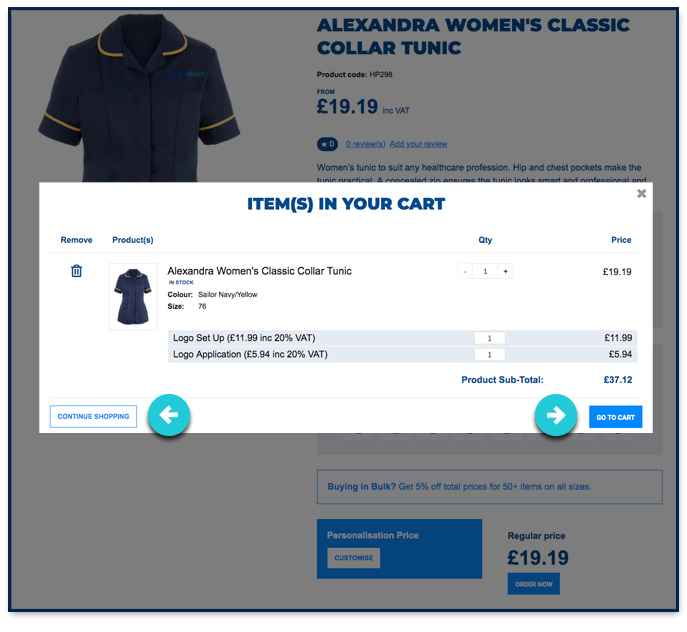
Task: Click the star rating badge
Action: [327, 144]
